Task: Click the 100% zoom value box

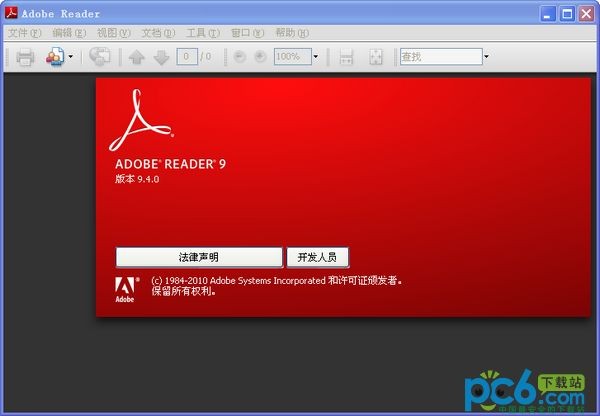Action: click(293, 57)
